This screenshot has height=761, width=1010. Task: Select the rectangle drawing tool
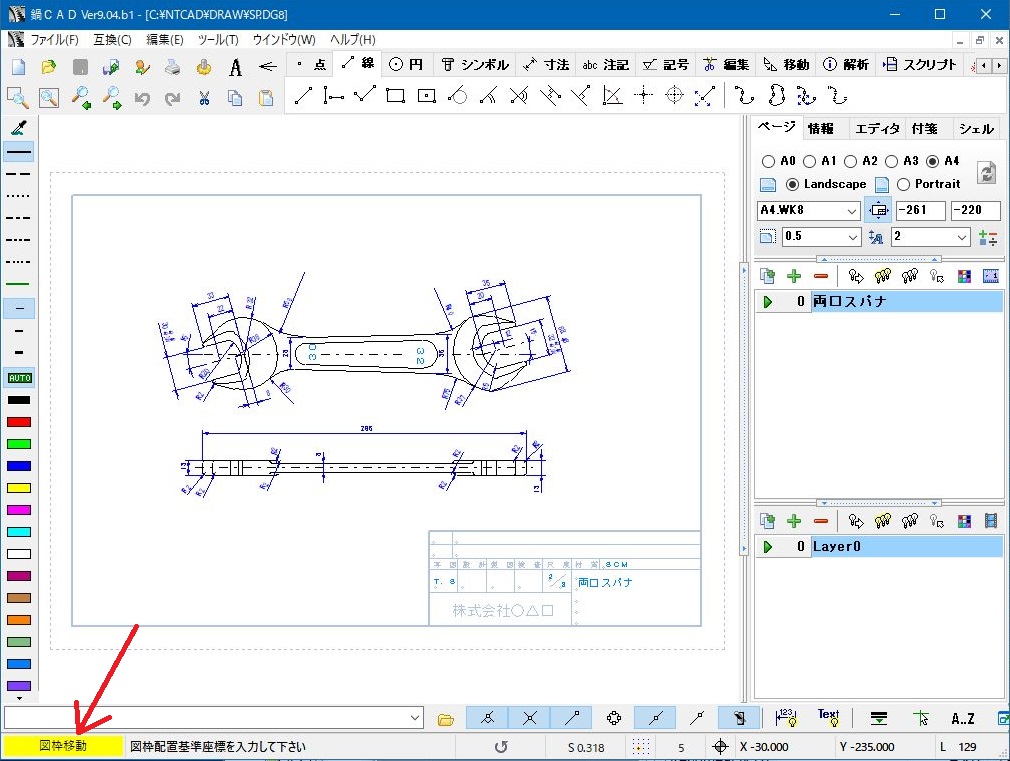coord(395,96)
